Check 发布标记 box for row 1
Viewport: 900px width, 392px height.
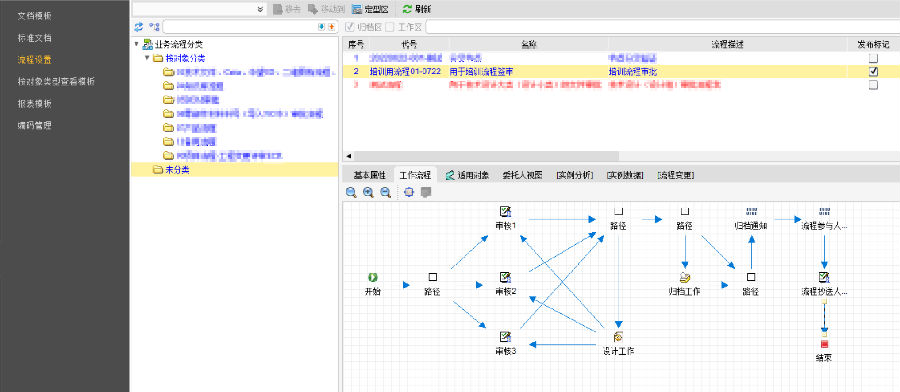[873, 58]
